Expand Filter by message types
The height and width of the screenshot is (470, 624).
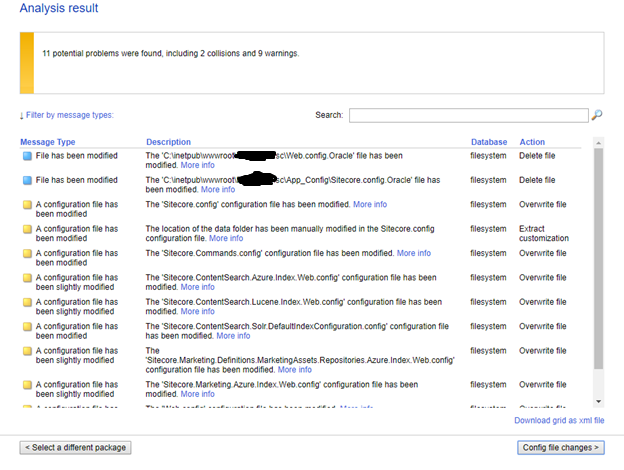pyautogui.click(x=67, y=115)
